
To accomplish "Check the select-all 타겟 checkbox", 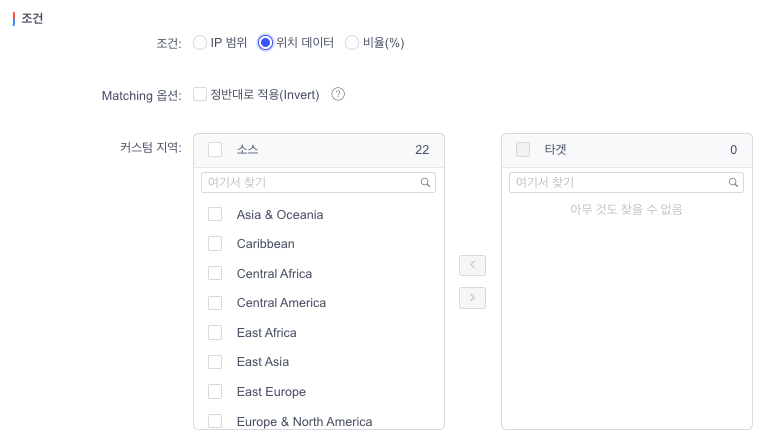I will pyautogui.click(x=523, y=149).
